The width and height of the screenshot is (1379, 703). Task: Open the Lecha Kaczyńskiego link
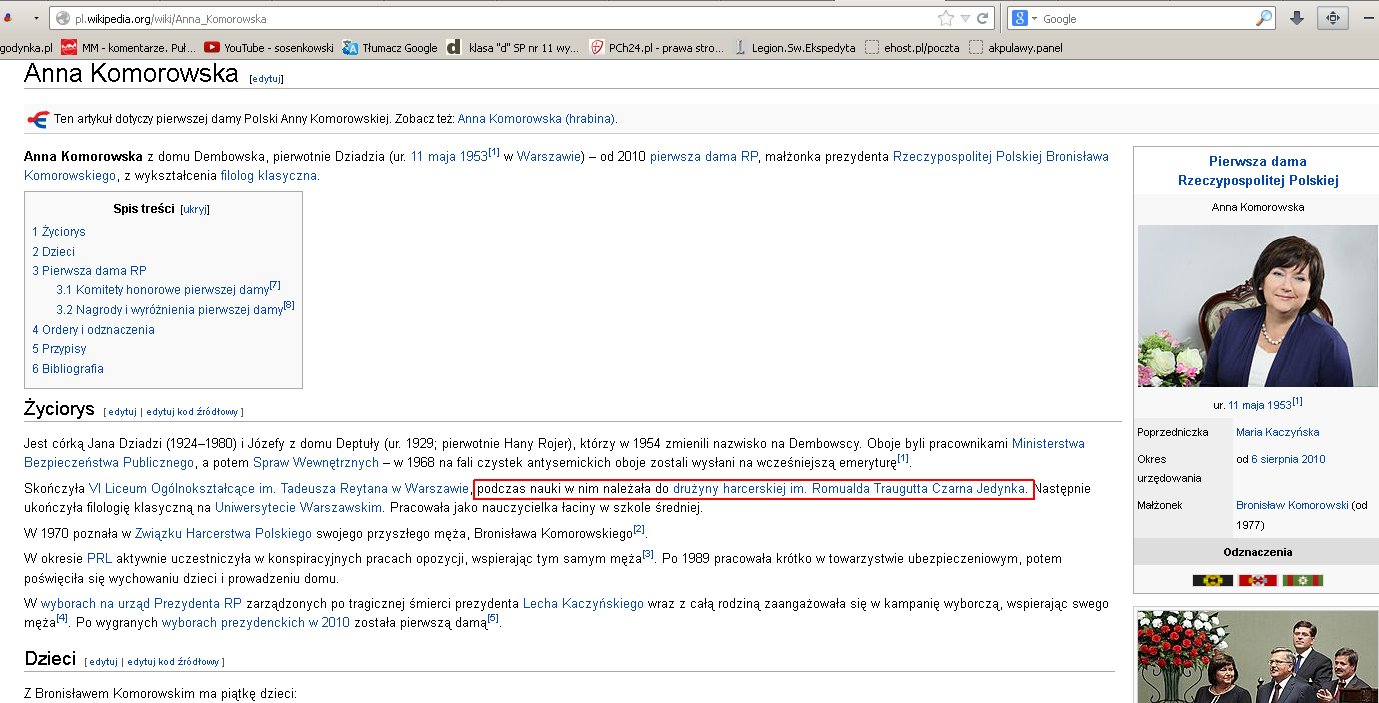(x=585, y=604)
